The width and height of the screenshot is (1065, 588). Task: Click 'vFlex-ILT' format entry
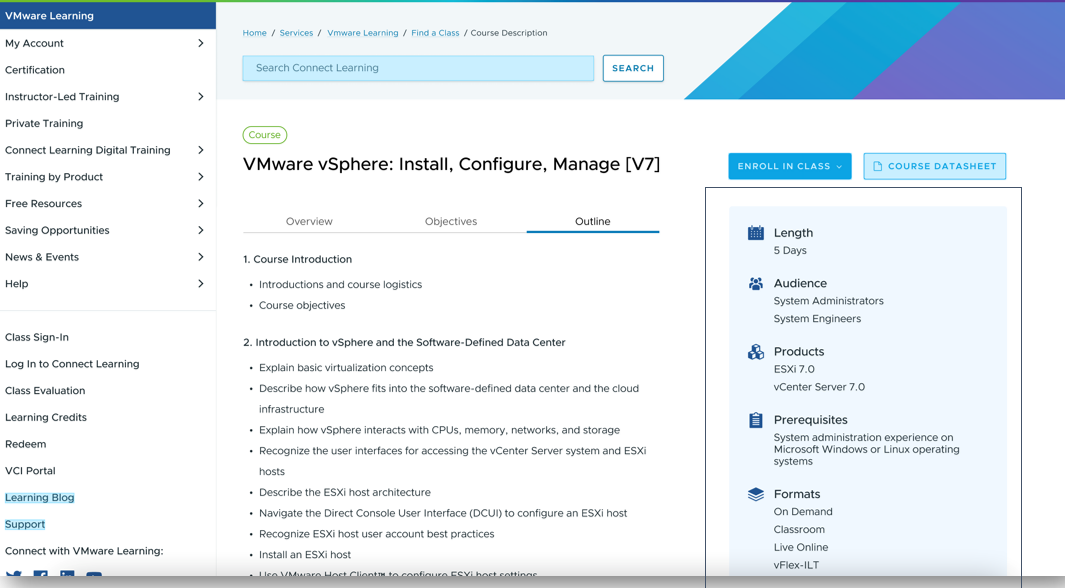(x=796, y=565)
